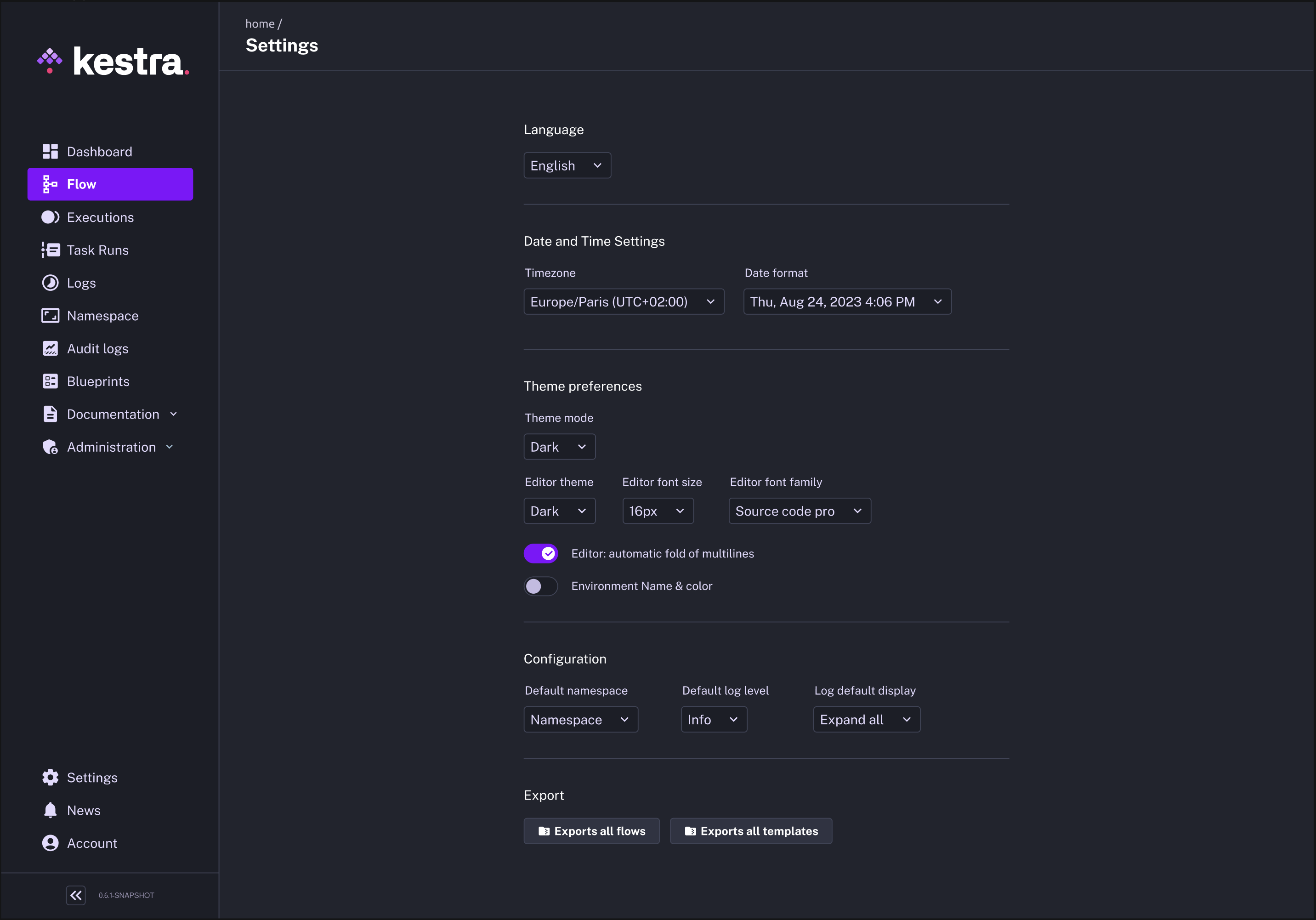Change the Language dropdown from English
The height and width of the screenshot is (920, 1316).
[x=567, y=165]
